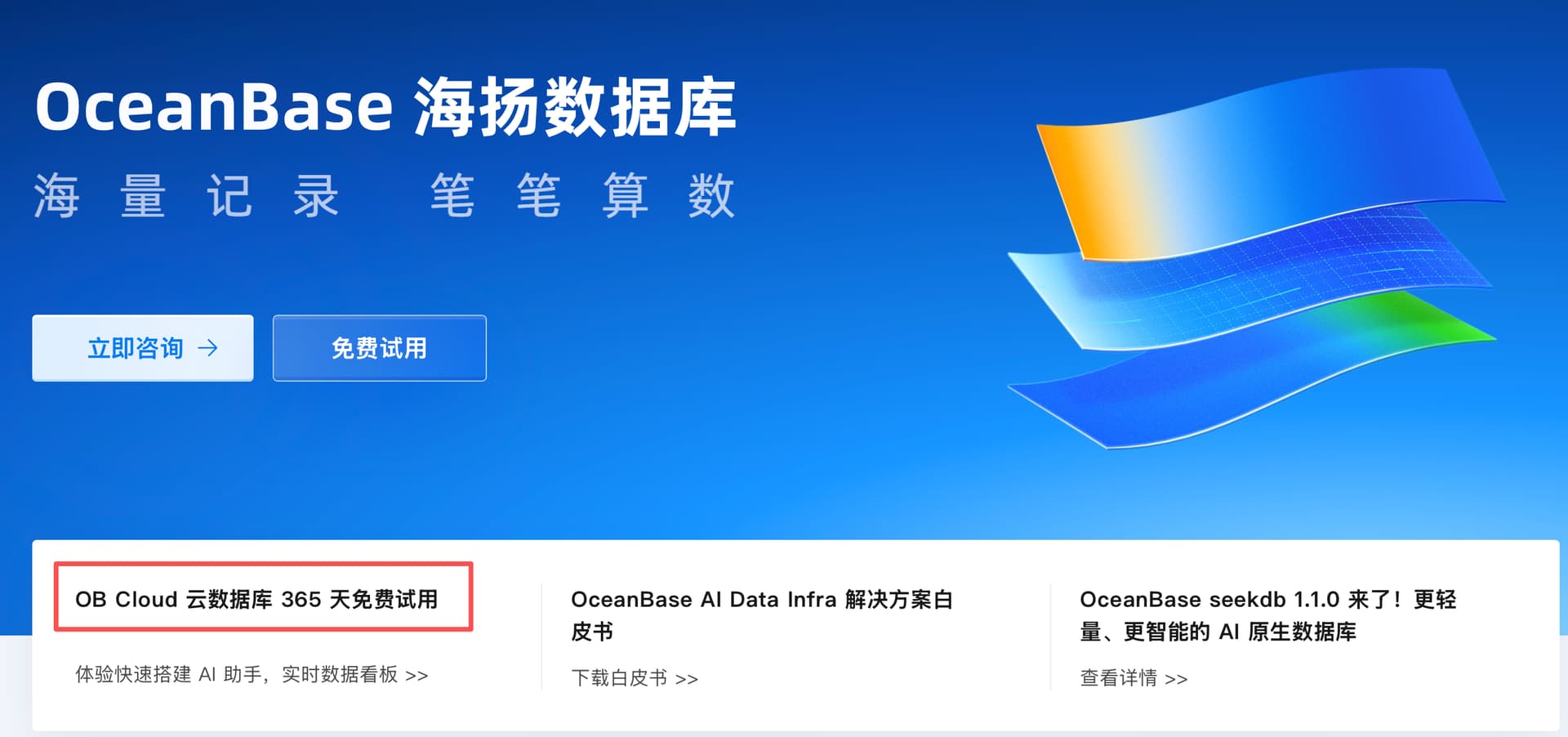The height and width of the screenshot is (737, 1568).
Task: Click the >> chevrons after 实时数据看板
Action: 416,676
